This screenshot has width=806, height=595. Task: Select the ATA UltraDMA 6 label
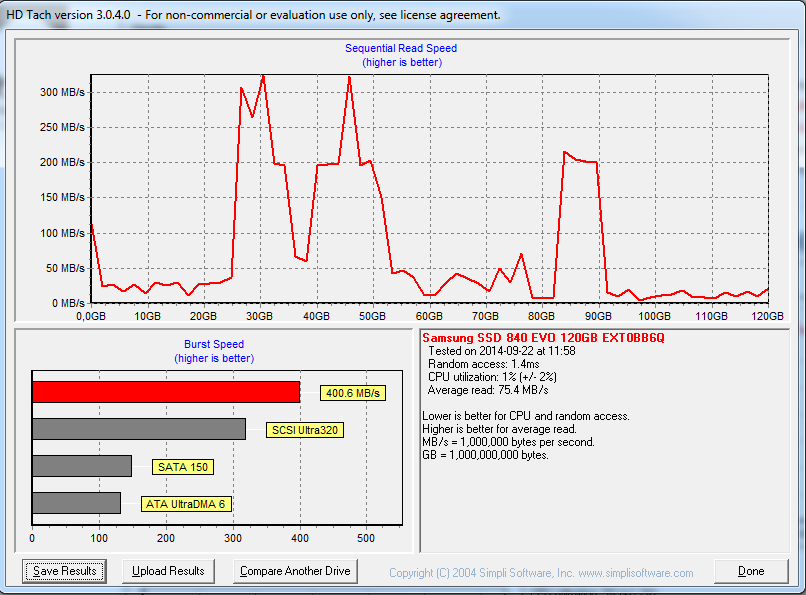click(x=186, y=504)
